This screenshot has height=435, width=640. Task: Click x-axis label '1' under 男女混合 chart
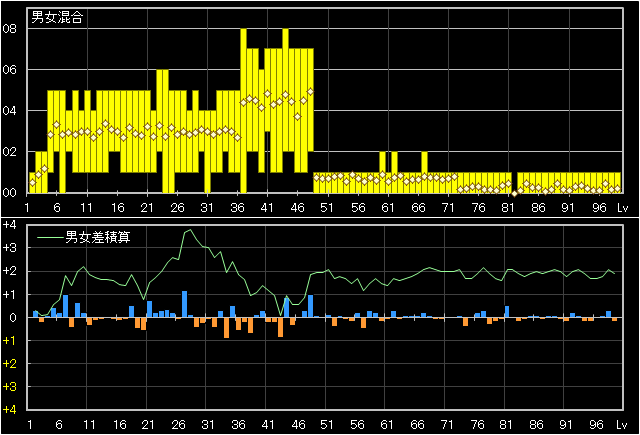(x=27, y=208)
